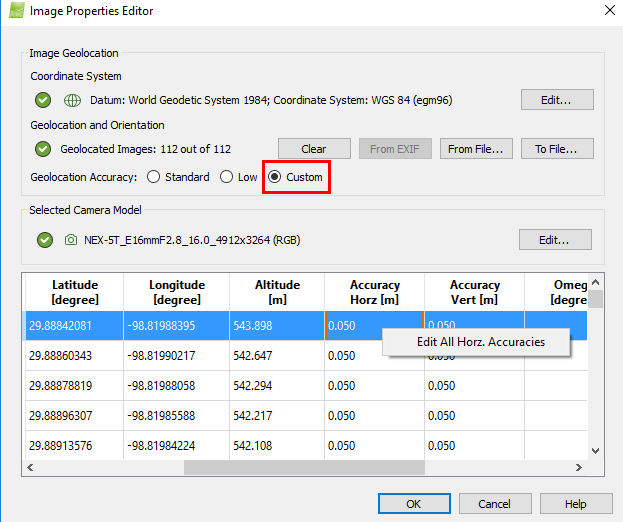Click the horizontal scrollbar under the table
Viewport: 623px width, 522px height.
[305, 467]
